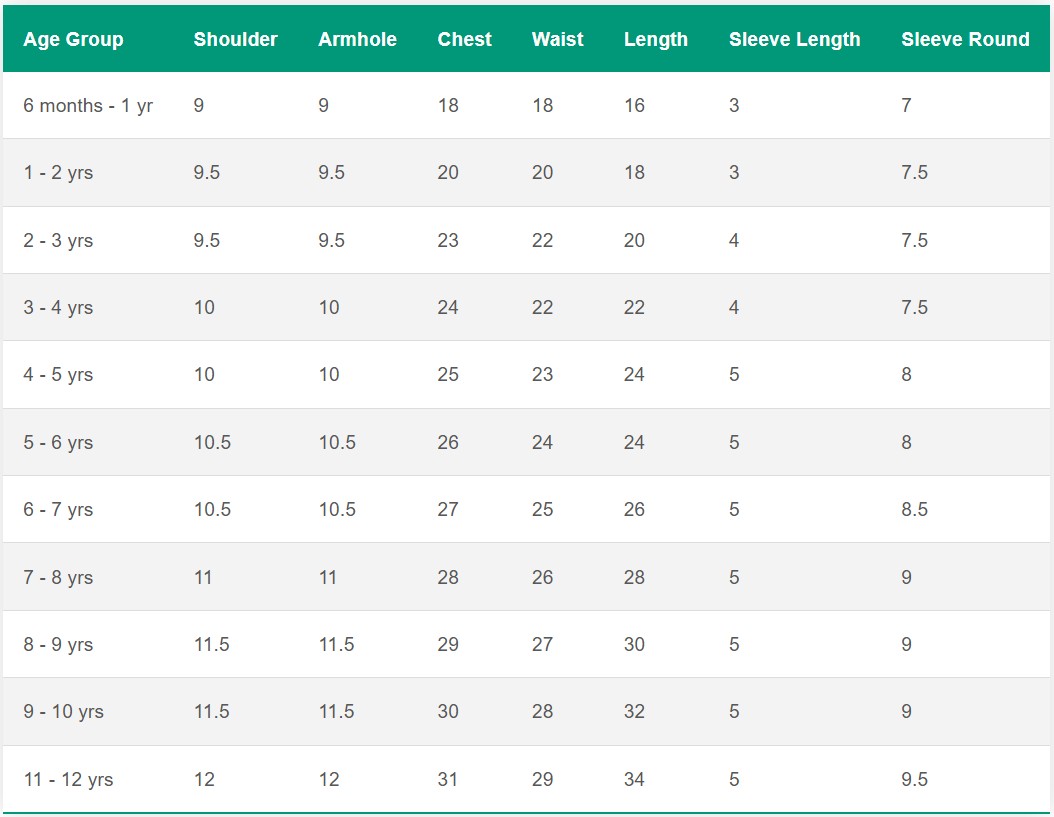Click the Armhole column header
The image size is (1054, 817).
357,39
